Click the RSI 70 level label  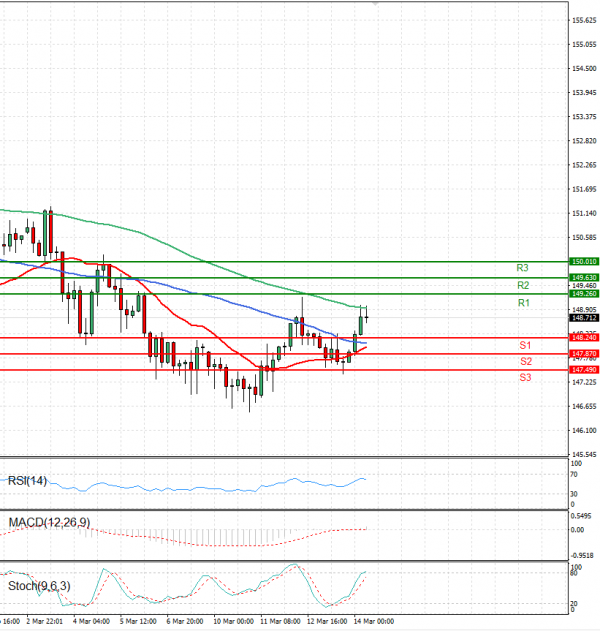(x=574, y=474)
